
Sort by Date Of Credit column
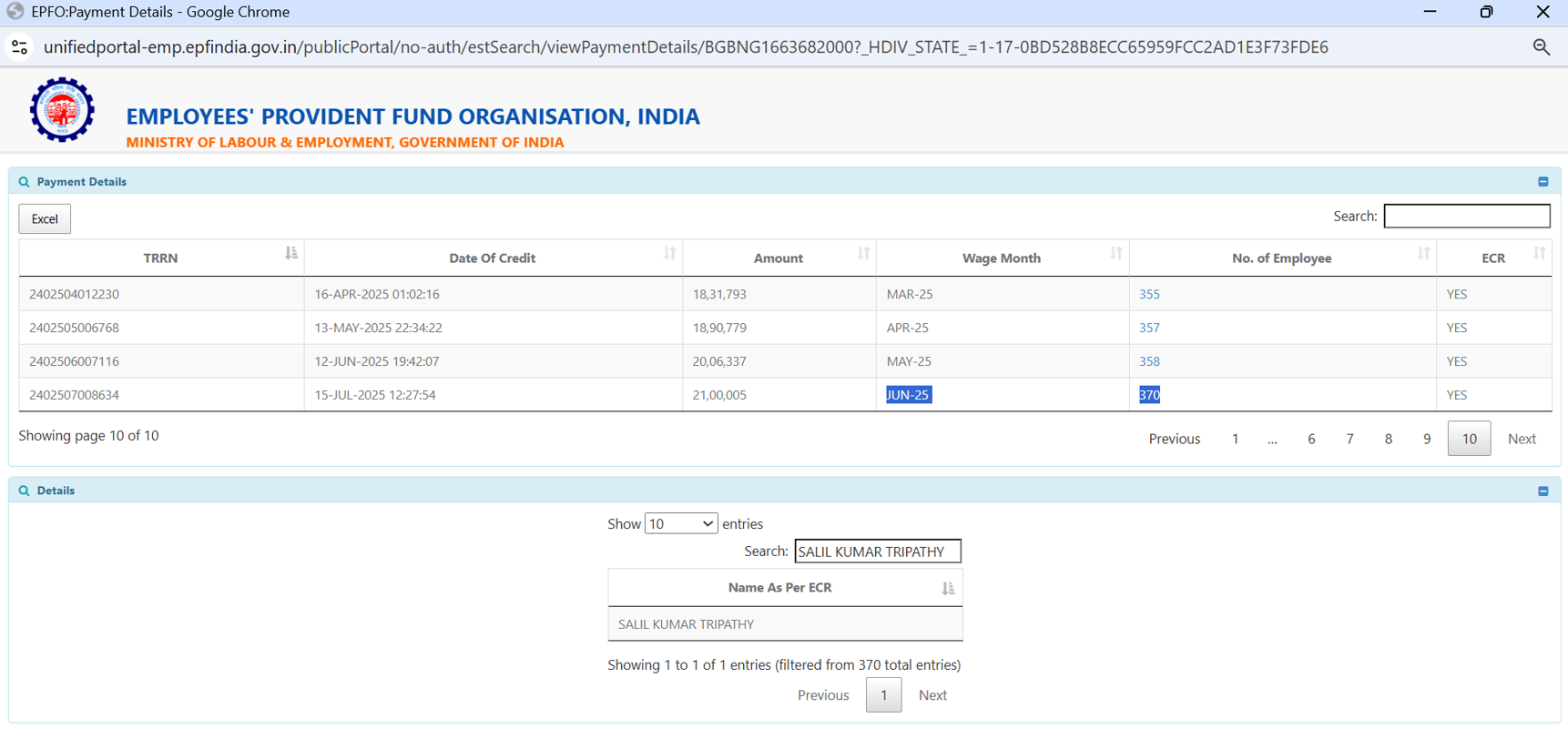click(x=669, y=254)
